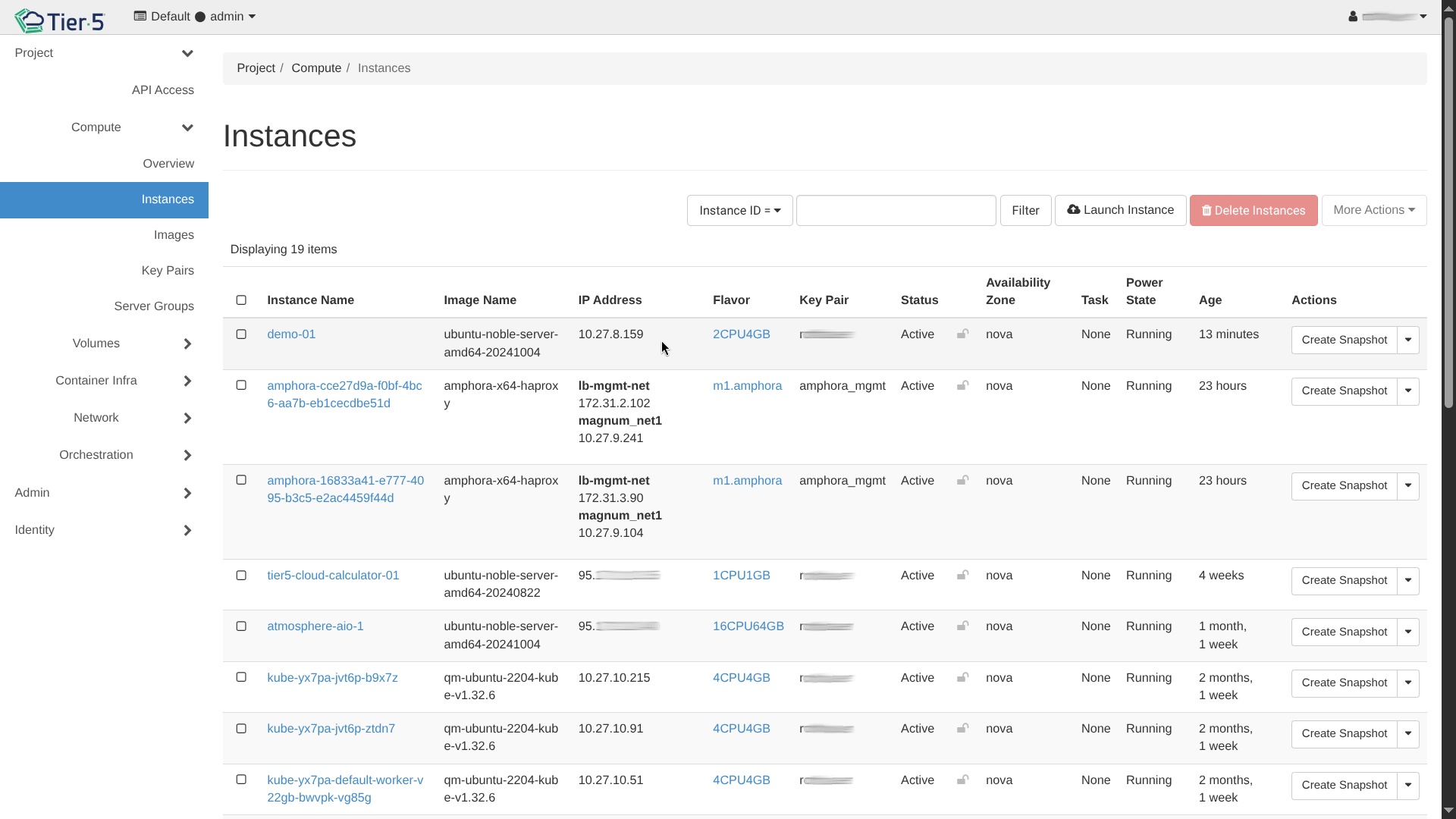Open Images in the sidebar
The image size is (1456, 819).
(174, 235)
